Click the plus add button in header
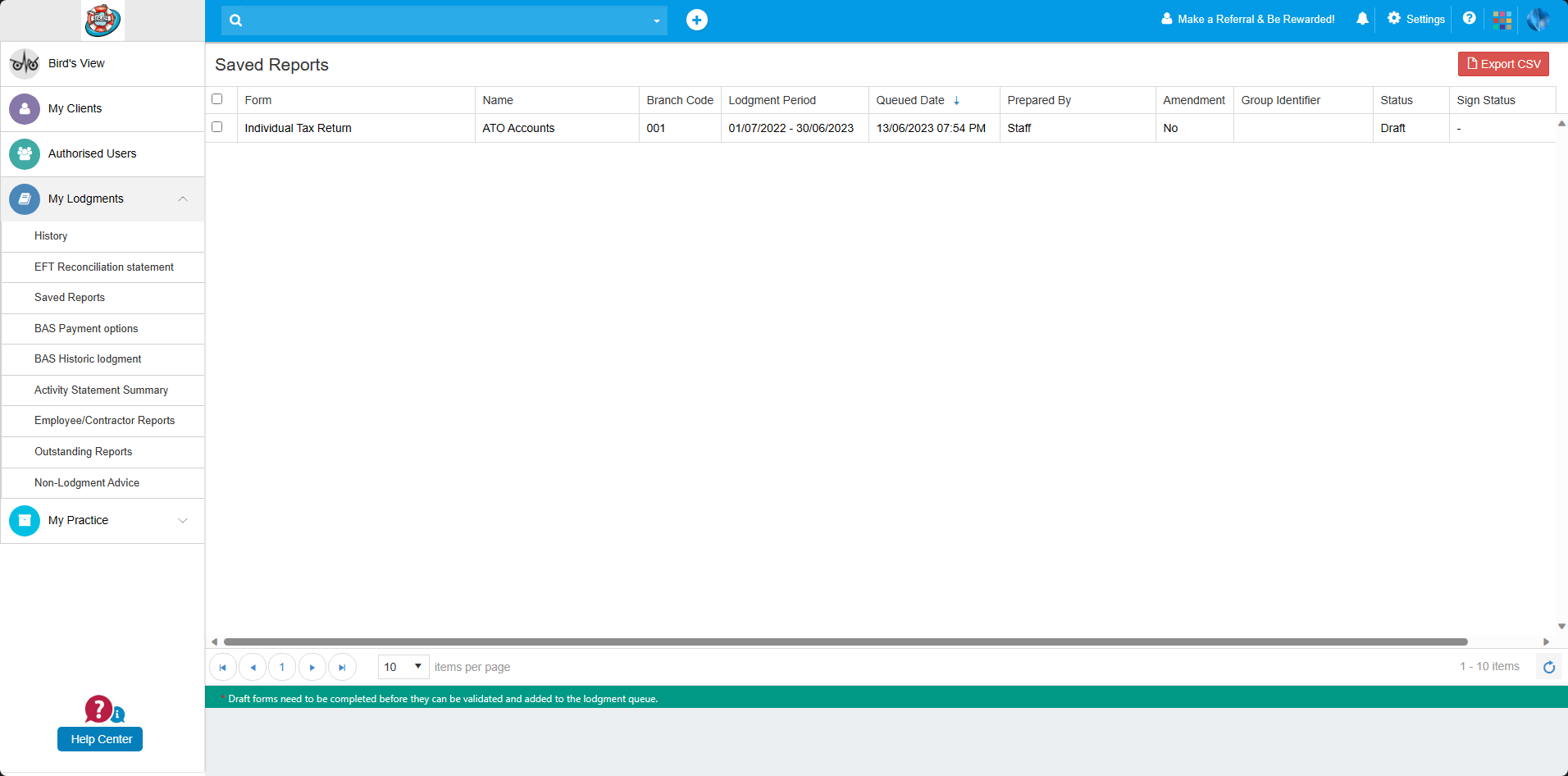The width and height of the screenshot is (1568, 776). 696,20
